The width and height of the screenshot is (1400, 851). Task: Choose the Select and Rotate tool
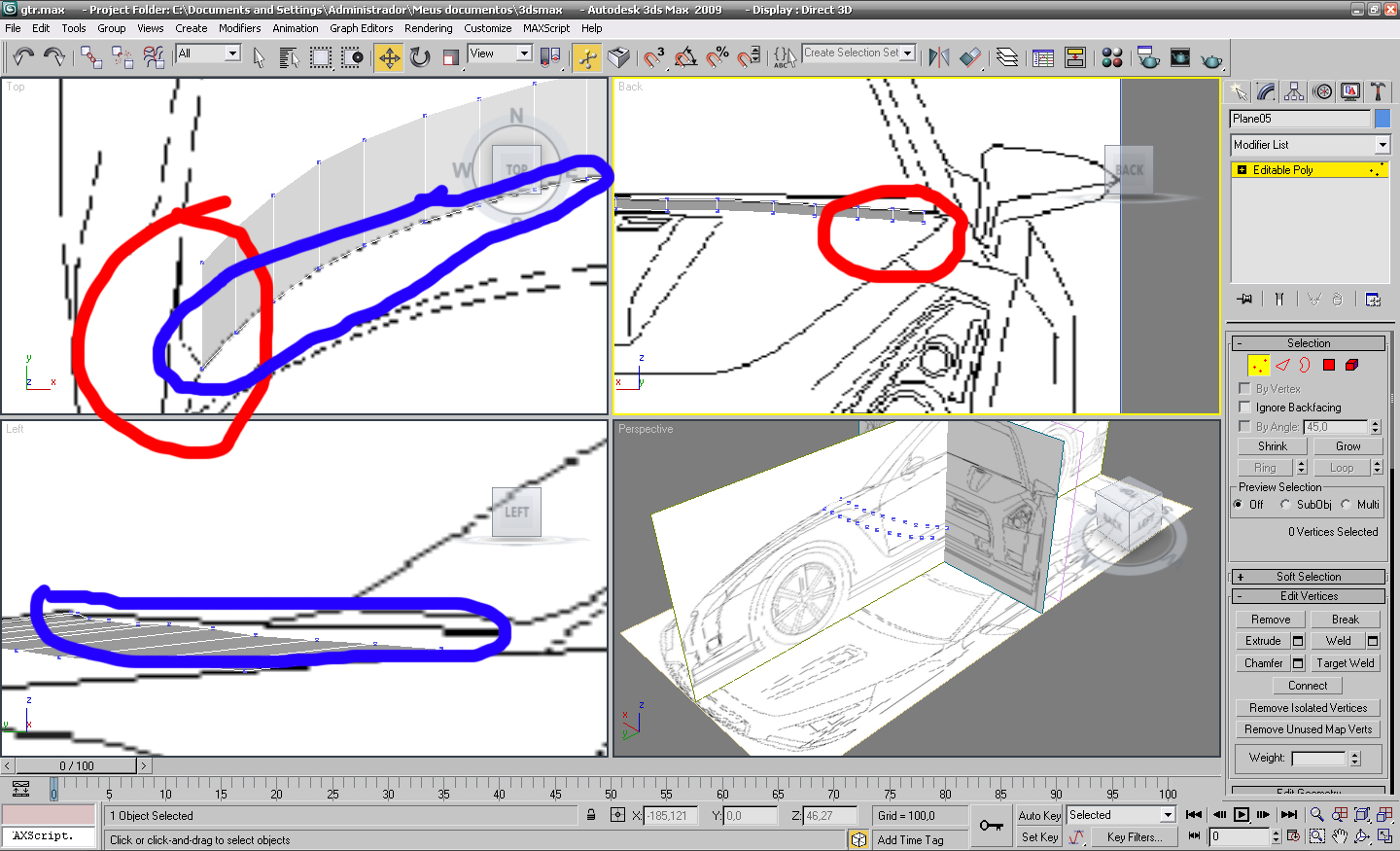(x=420, y=57)
